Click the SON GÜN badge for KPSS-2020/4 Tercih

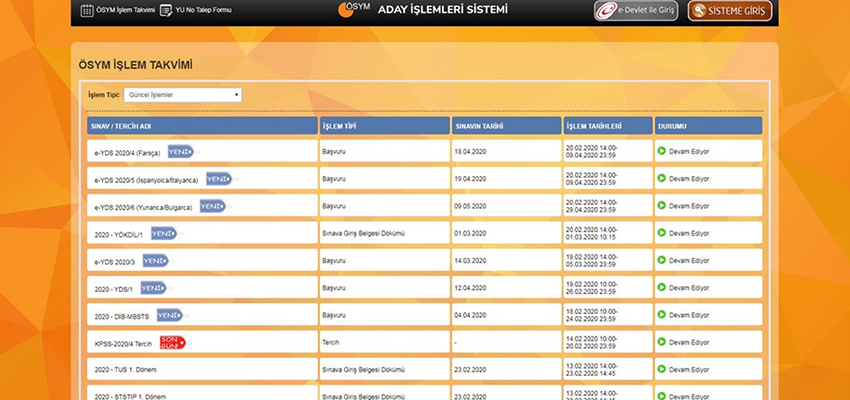coord(172,343)
